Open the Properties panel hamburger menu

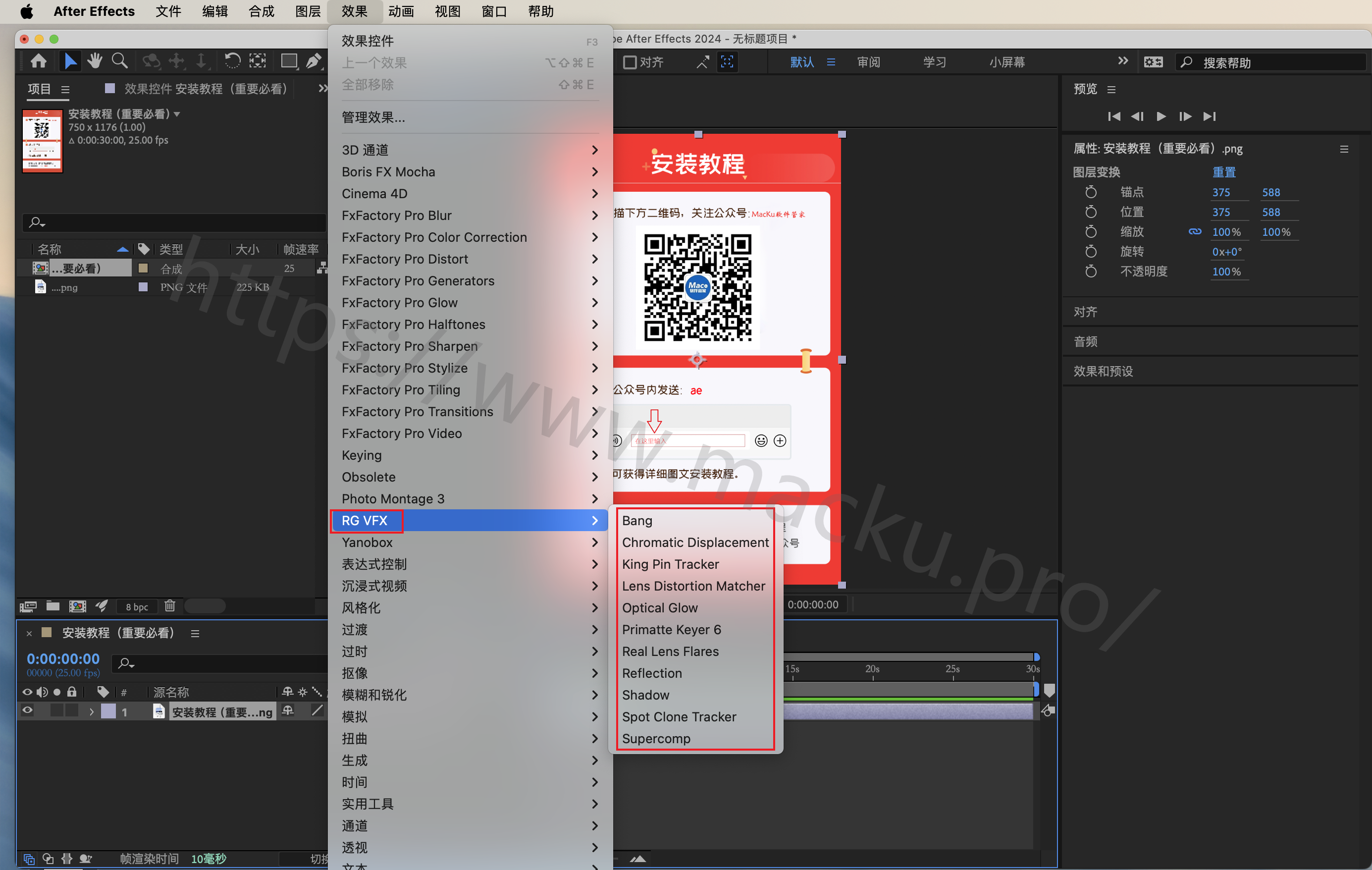[x=1343, y=149]
